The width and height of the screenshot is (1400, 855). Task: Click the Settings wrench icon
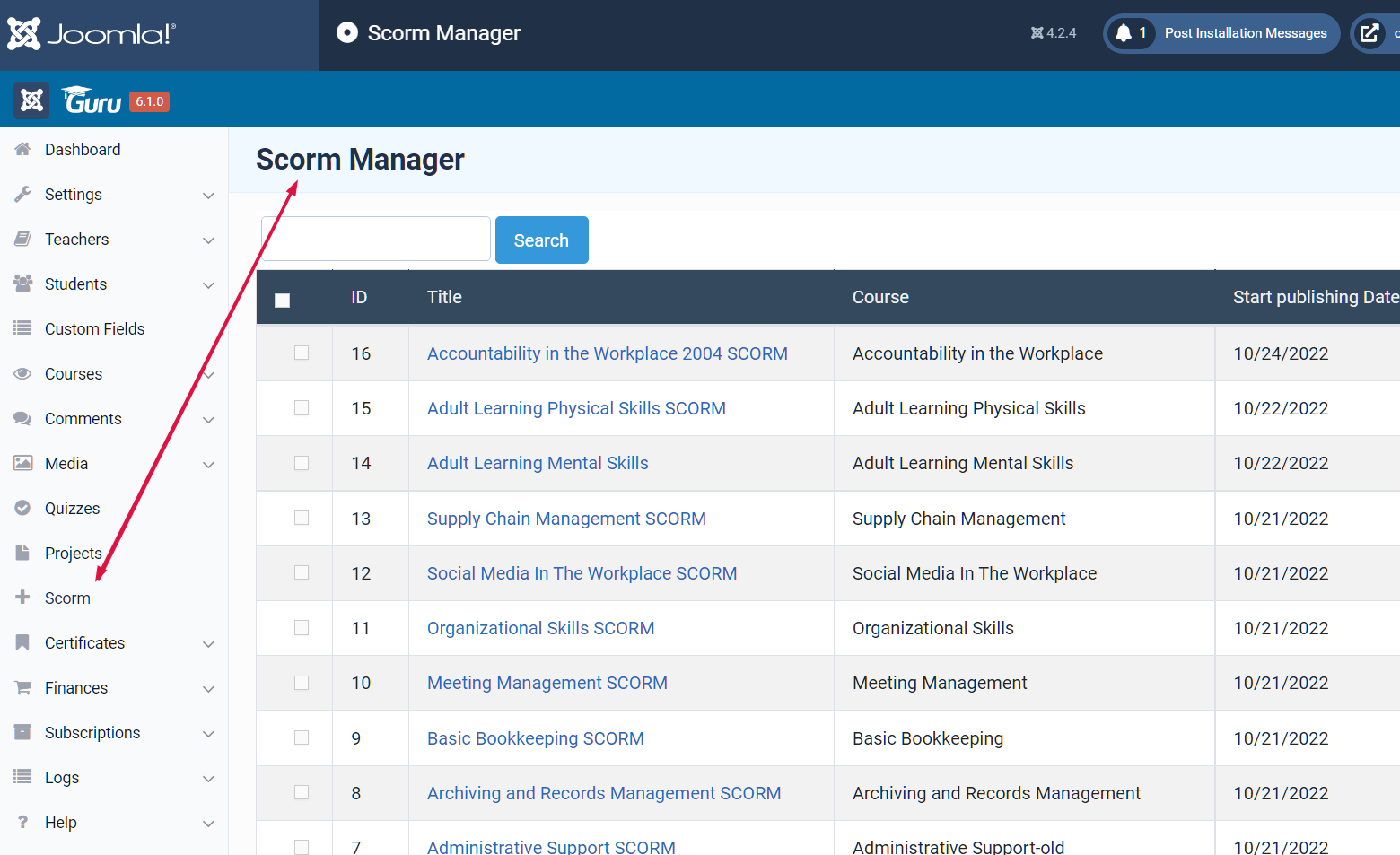pyautogui.click(x=22, y=194)
